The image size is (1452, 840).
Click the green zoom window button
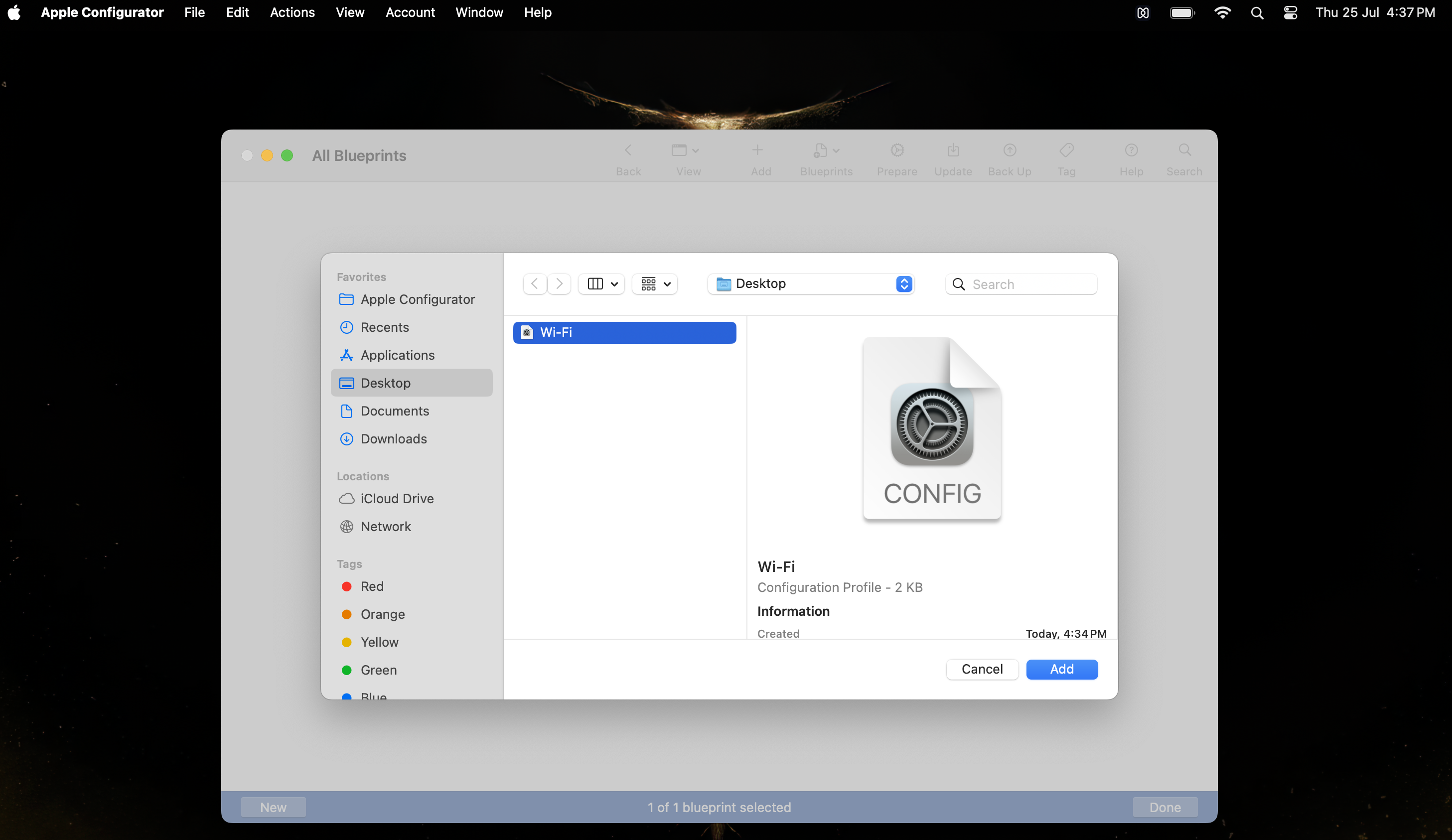(x=287, y=155)
